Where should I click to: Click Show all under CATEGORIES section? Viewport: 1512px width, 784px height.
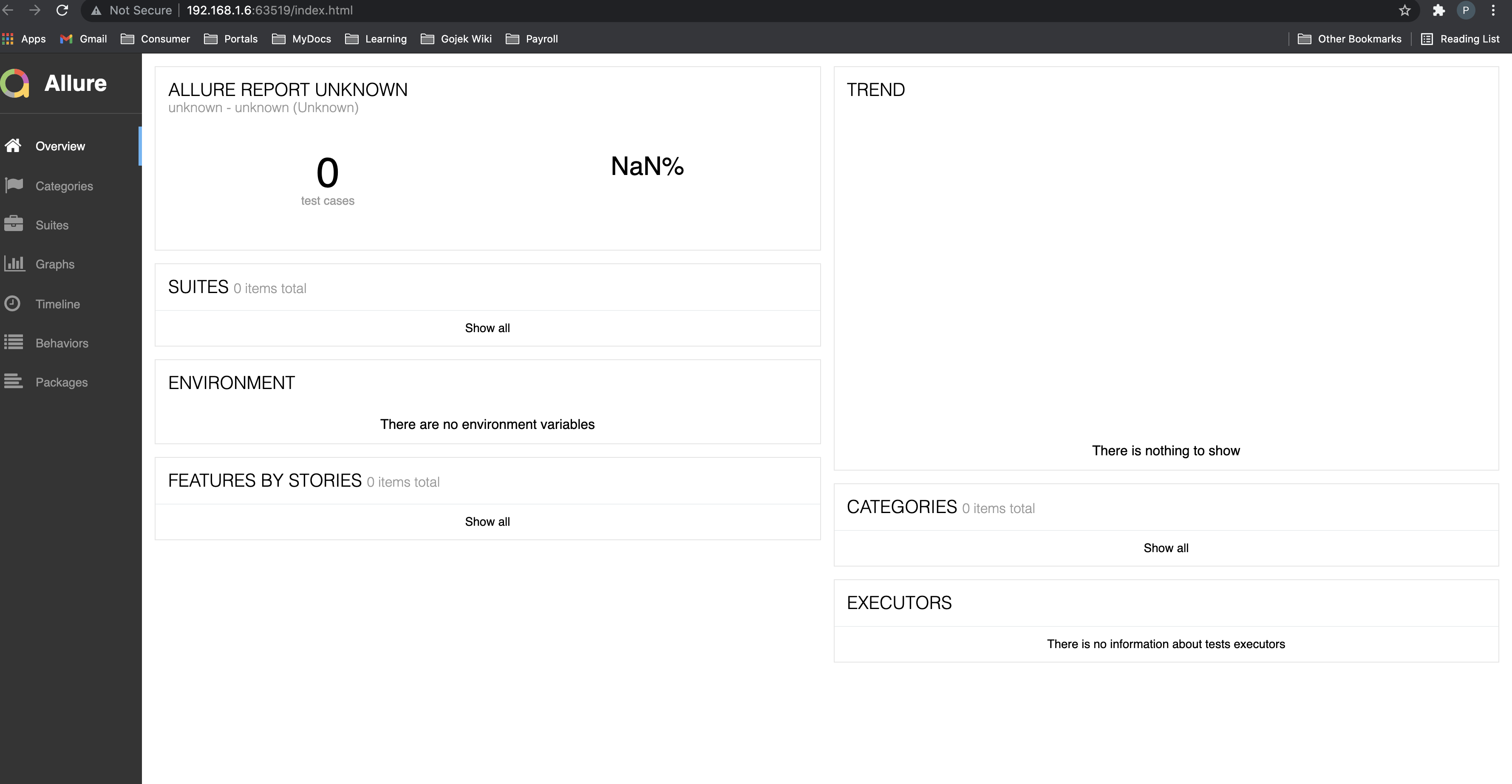1167,548
